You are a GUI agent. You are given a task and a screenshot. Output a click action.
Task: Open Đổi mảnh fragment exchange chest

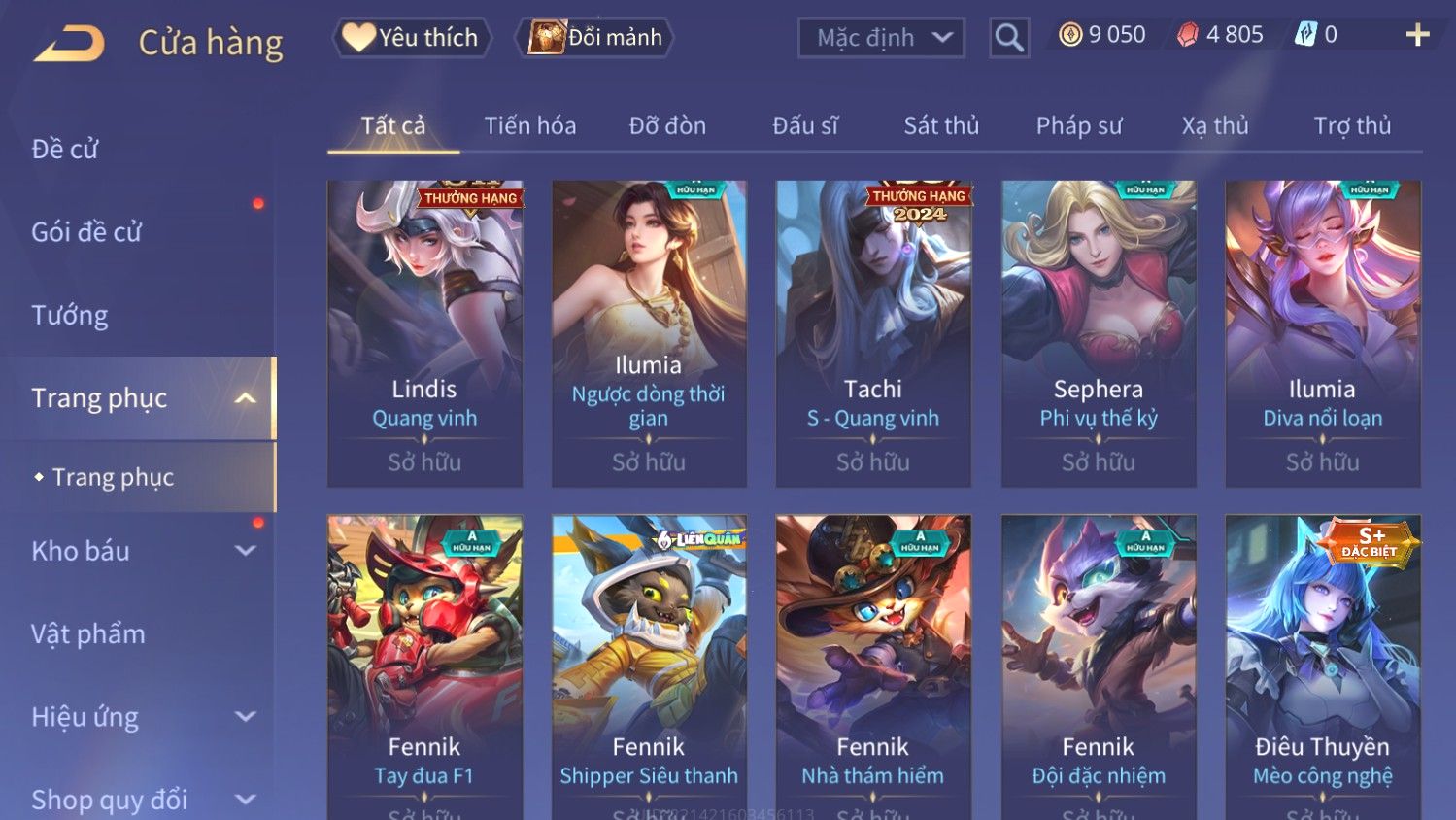point(594,38)
